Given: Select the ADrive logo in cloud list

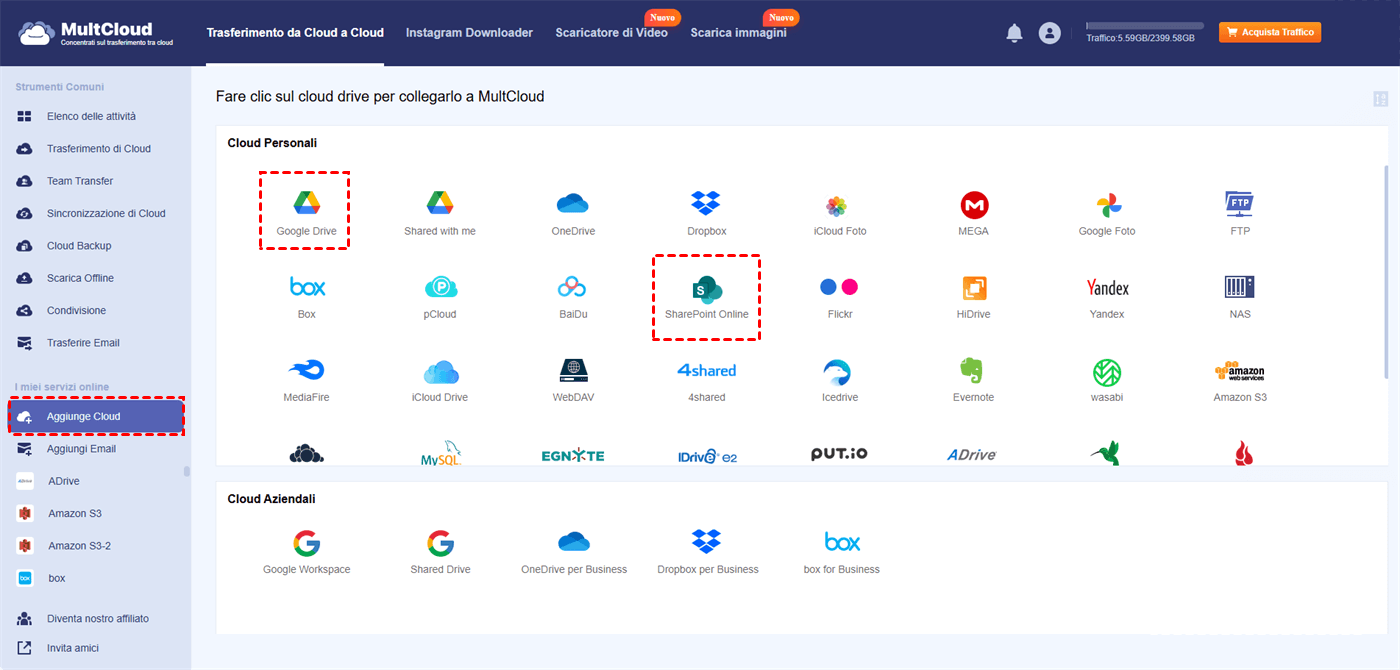Looking at the screenshot, I should [972, 455].
